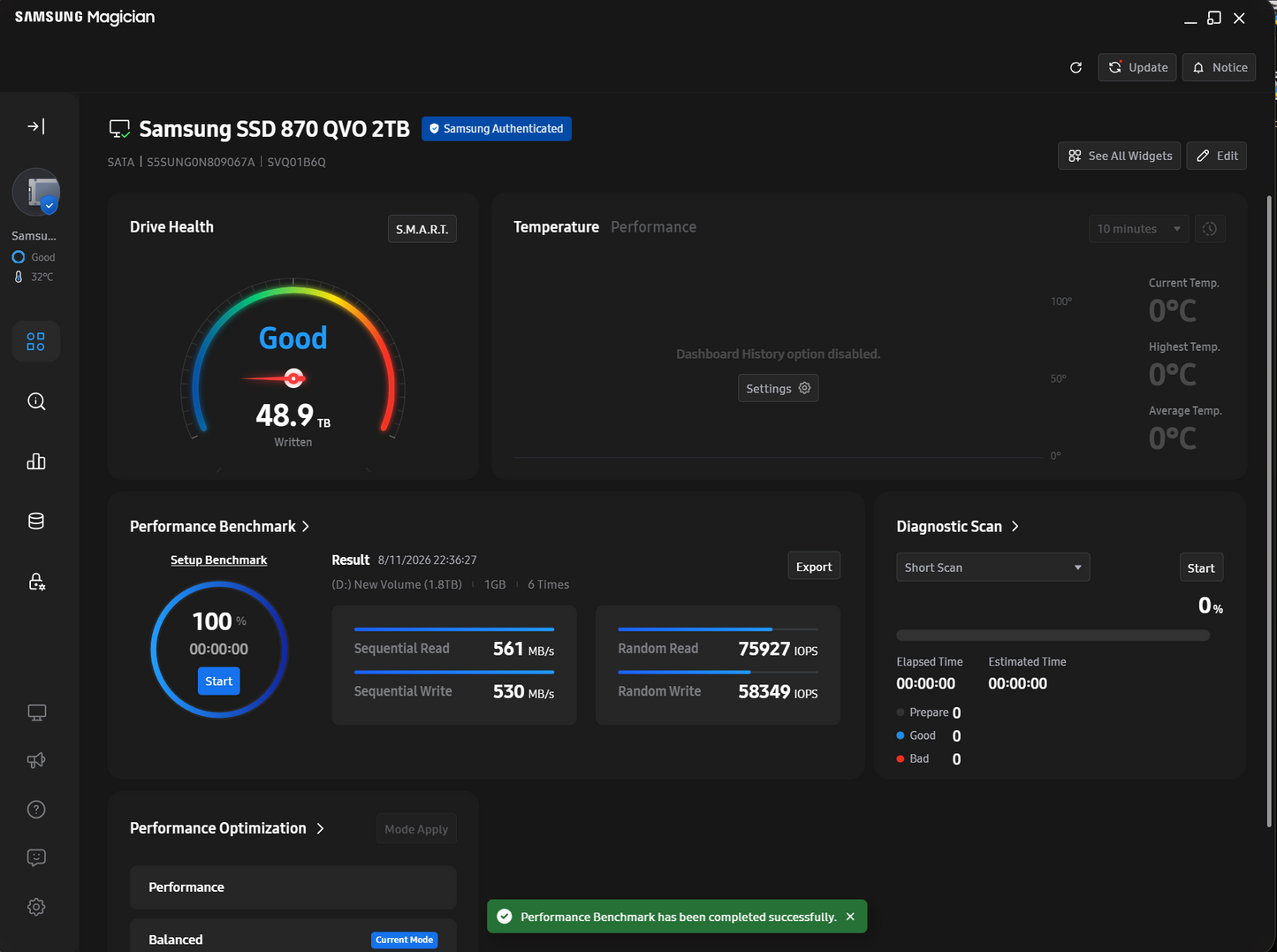Click the window vertical scrollbar
The image size is (1277, 952).
pyautogui.click(x=1270, y=511)
